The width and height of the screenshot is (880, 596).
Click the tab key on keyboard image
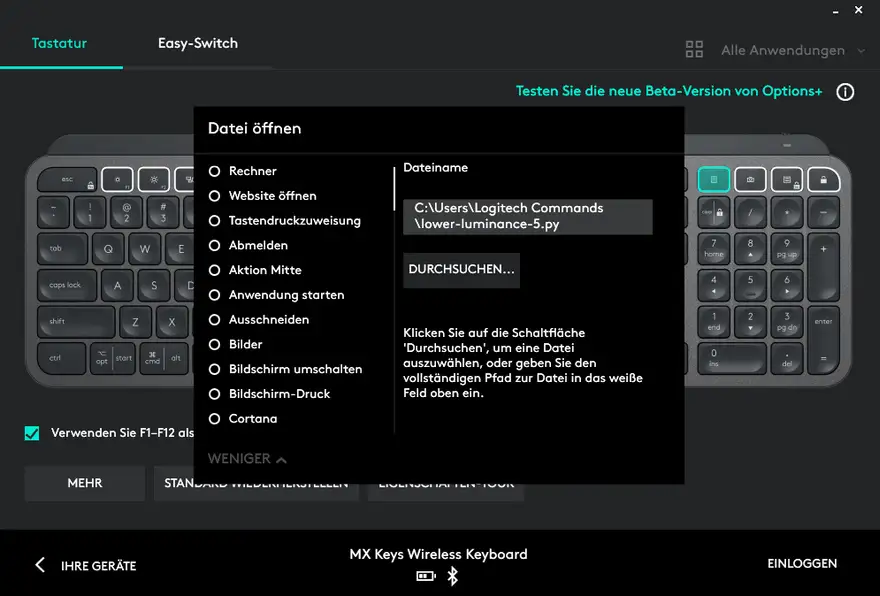[62, 249]
